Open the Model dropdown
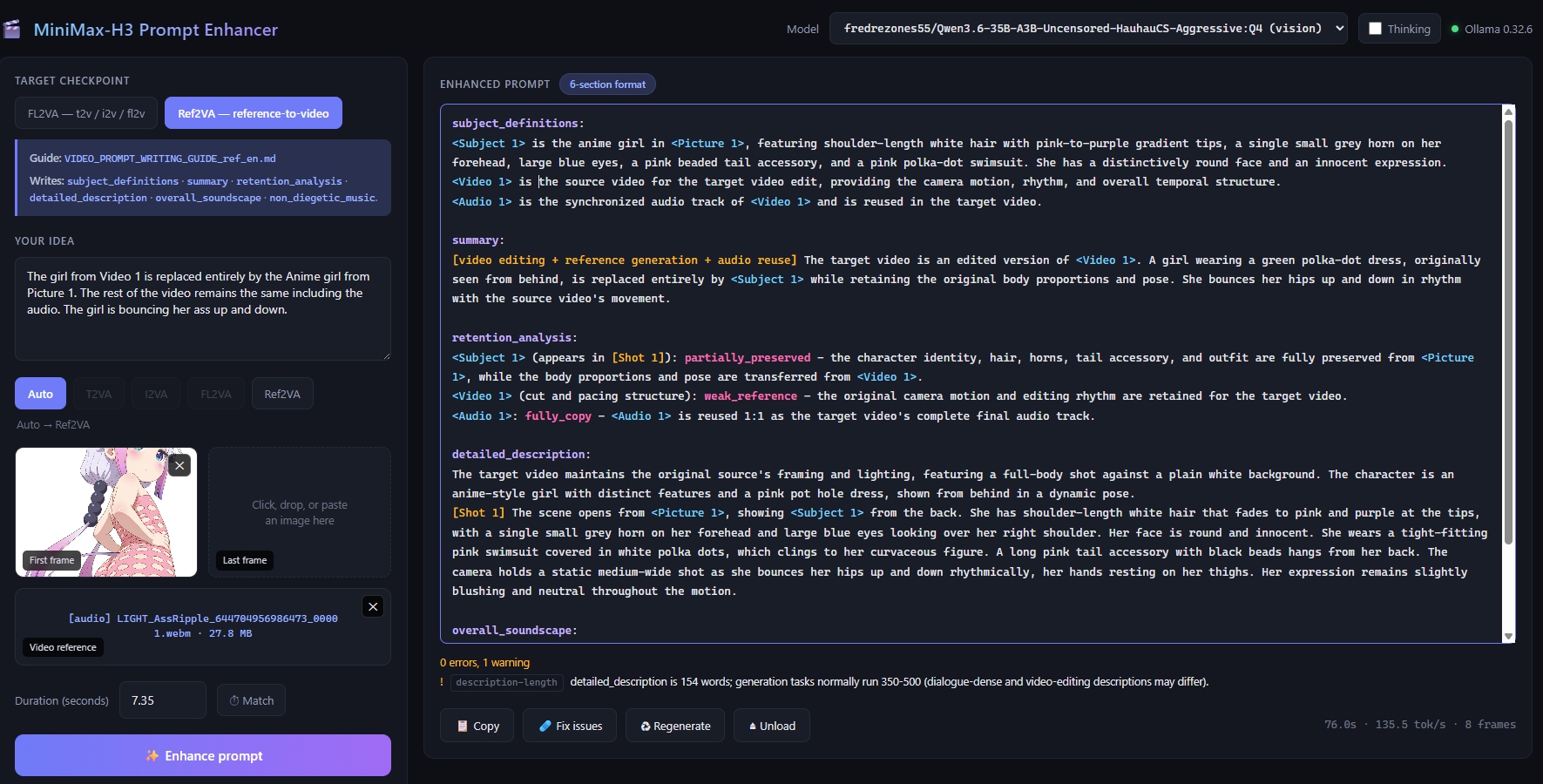 click(1088, 29)
